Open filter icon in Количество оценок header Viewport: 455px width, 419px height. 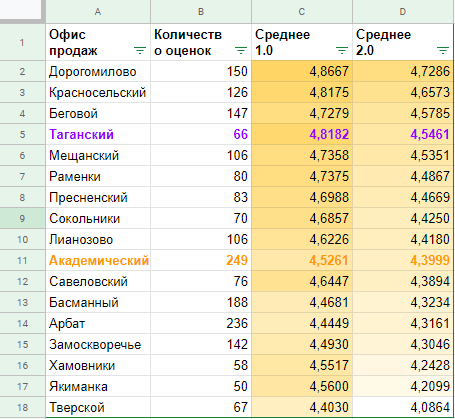coord(241,51)
